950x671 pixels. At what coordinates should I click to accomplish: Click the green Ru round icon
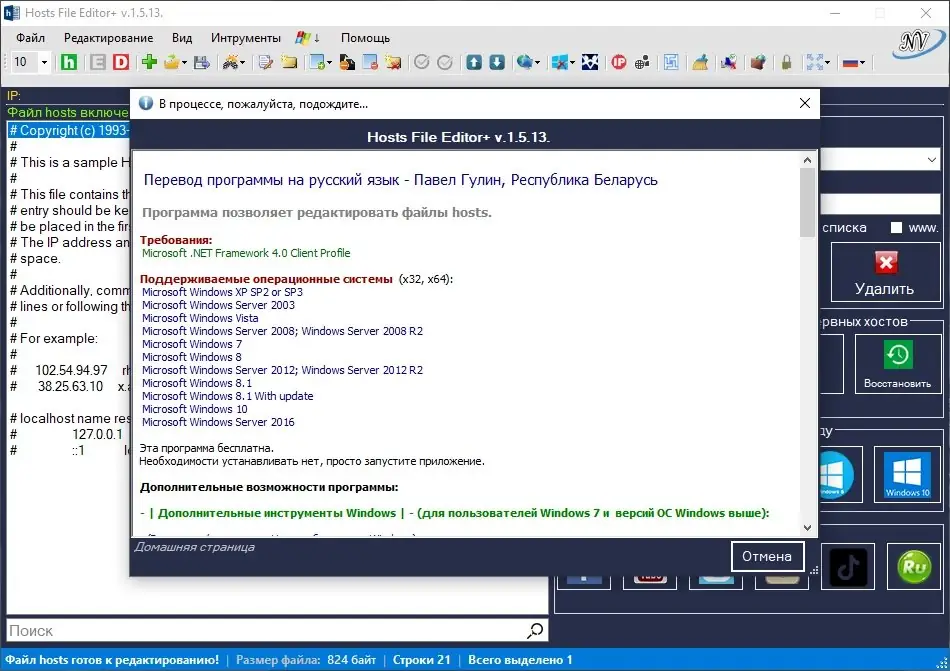[x=914, y=567]
